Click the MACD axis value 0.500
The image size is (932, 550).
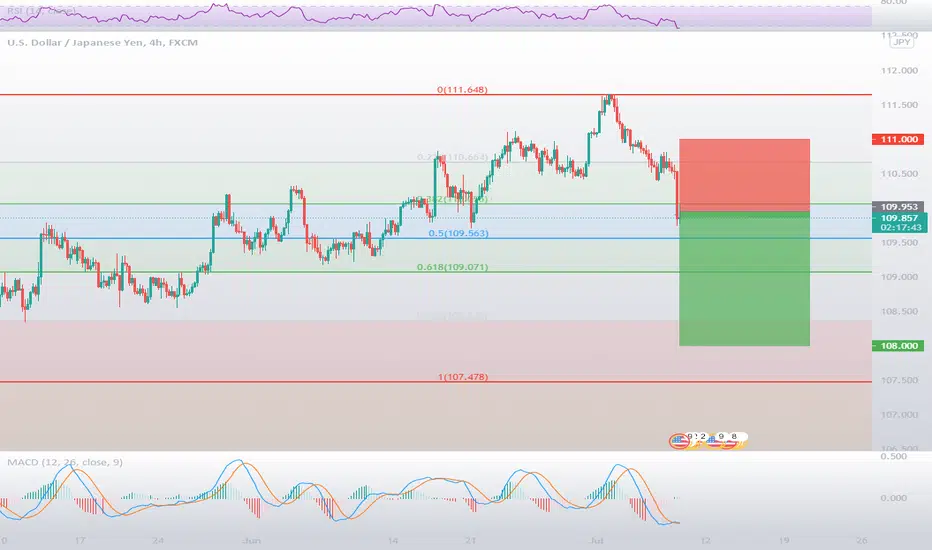coord(893,456)
